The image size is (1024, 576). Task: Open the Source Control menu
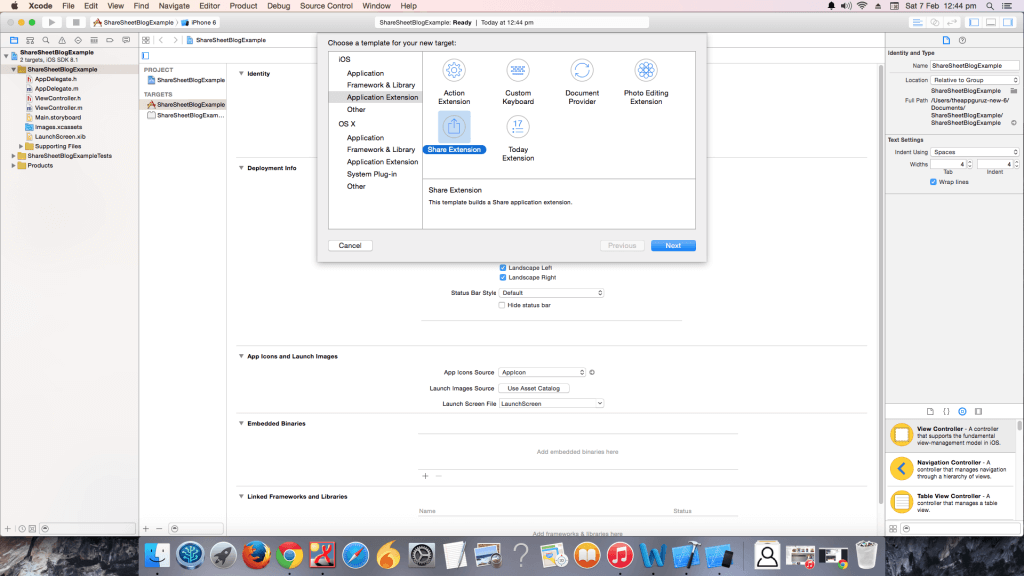326,6
